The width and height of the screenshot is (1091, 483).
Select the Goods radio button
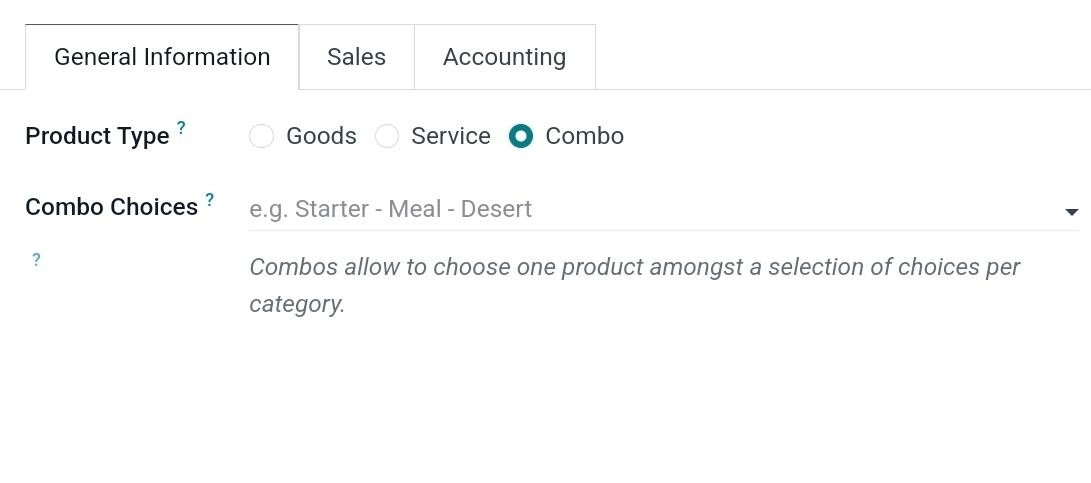click(x=262, y=136)
